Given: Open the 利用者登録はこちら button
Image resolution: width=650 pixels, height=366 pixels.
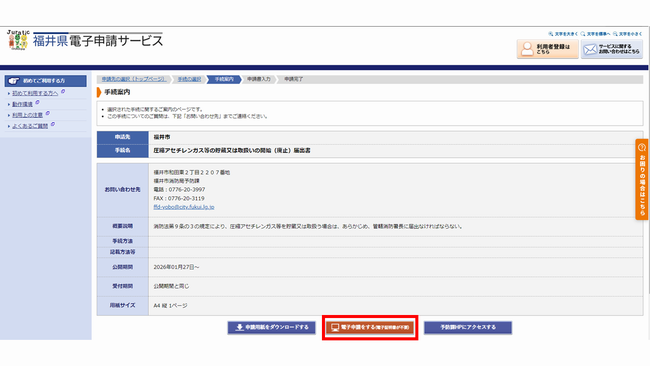Looking at the screenshot, I should coord(547,49).
